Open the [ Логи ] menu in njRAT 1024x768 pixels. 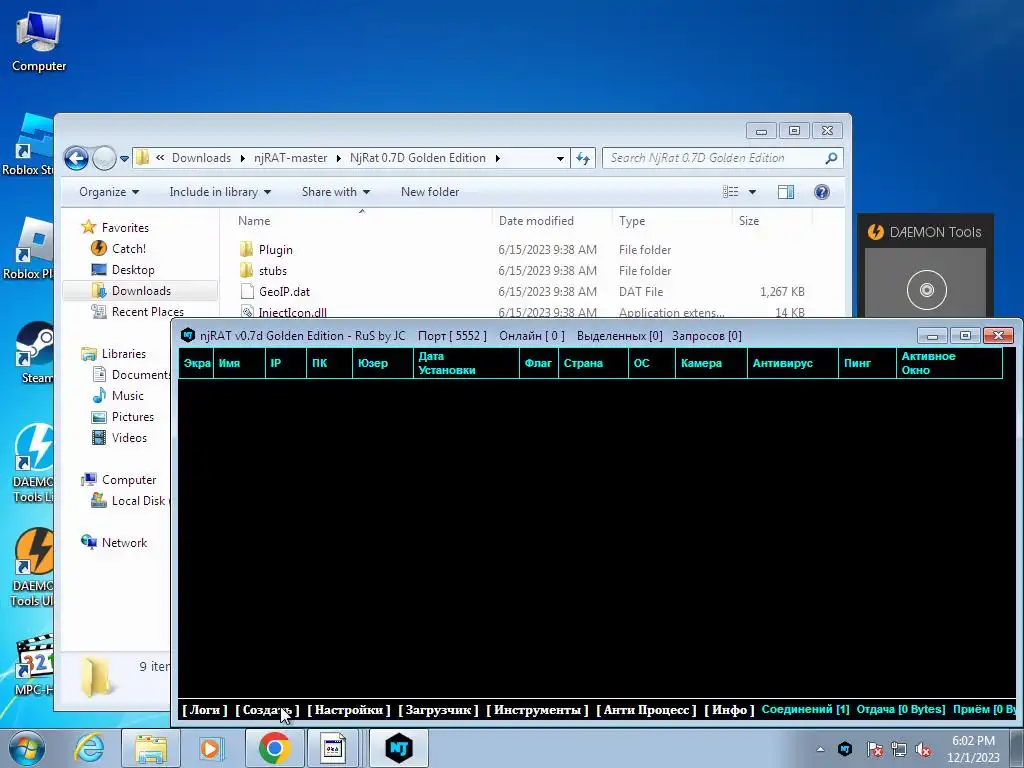coord(204,710)
